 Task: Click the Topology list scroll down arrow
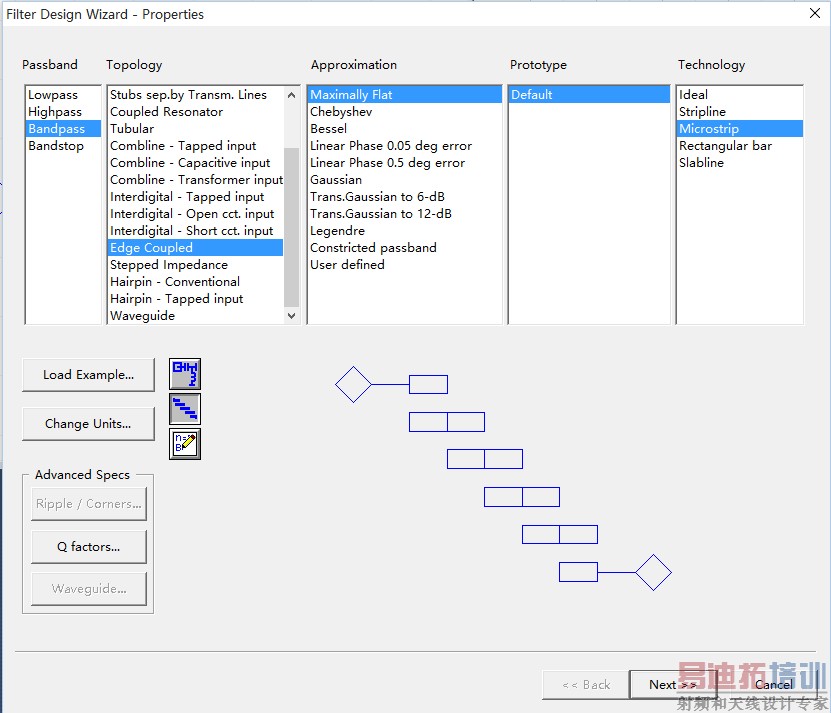(x=291, y=315)
